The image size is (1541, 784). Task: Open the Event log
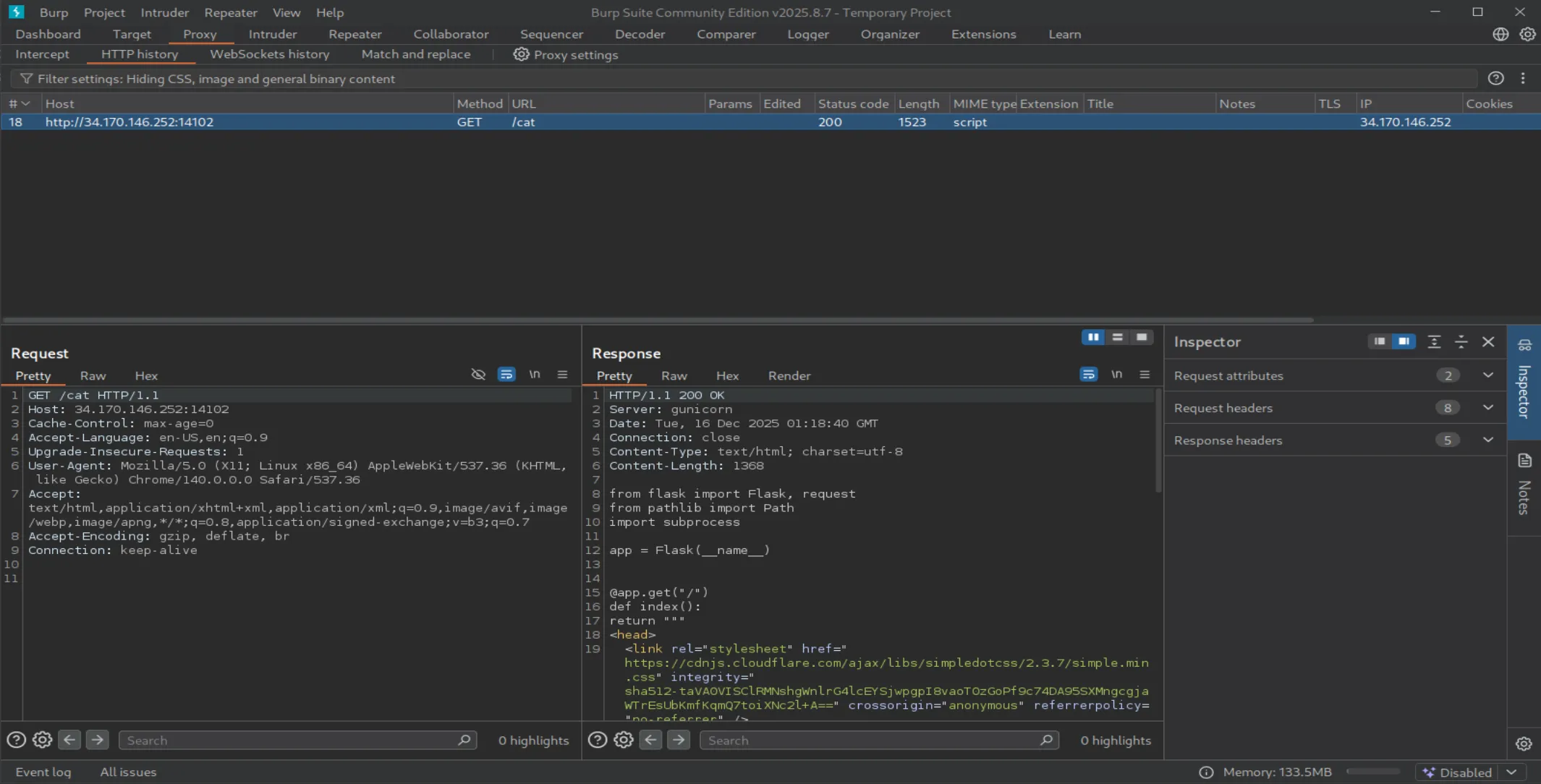click(43, 772)
